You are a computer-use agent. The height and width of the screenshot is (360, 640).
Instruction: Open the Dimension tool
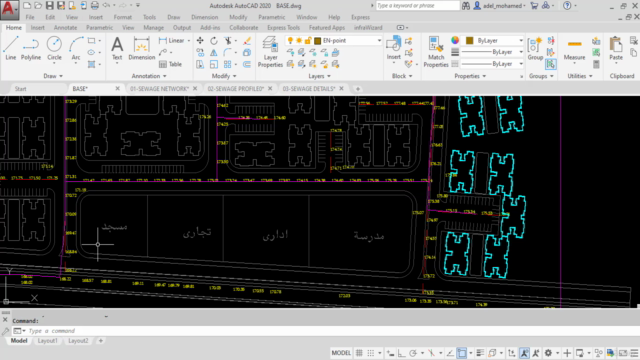pos(142,48)
